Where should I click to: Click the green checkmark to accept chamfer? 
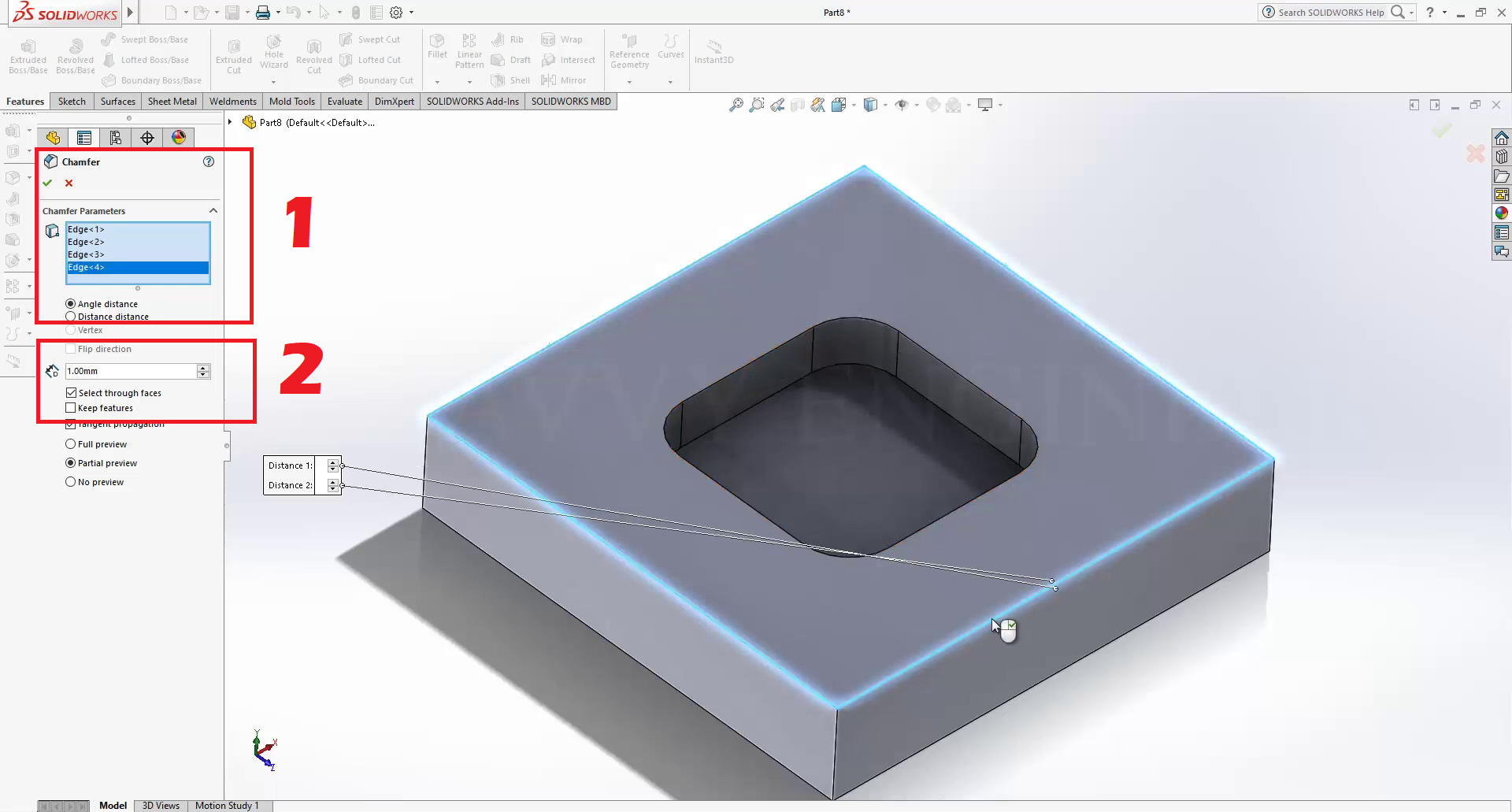point(47,183)
